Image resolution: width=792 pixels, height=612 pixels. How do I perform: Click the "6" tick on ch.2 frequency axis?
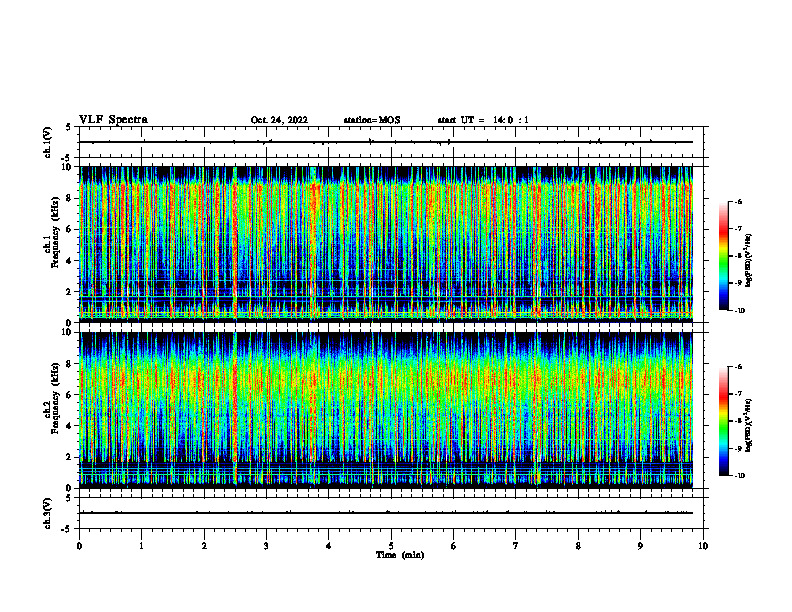[69, 395]
